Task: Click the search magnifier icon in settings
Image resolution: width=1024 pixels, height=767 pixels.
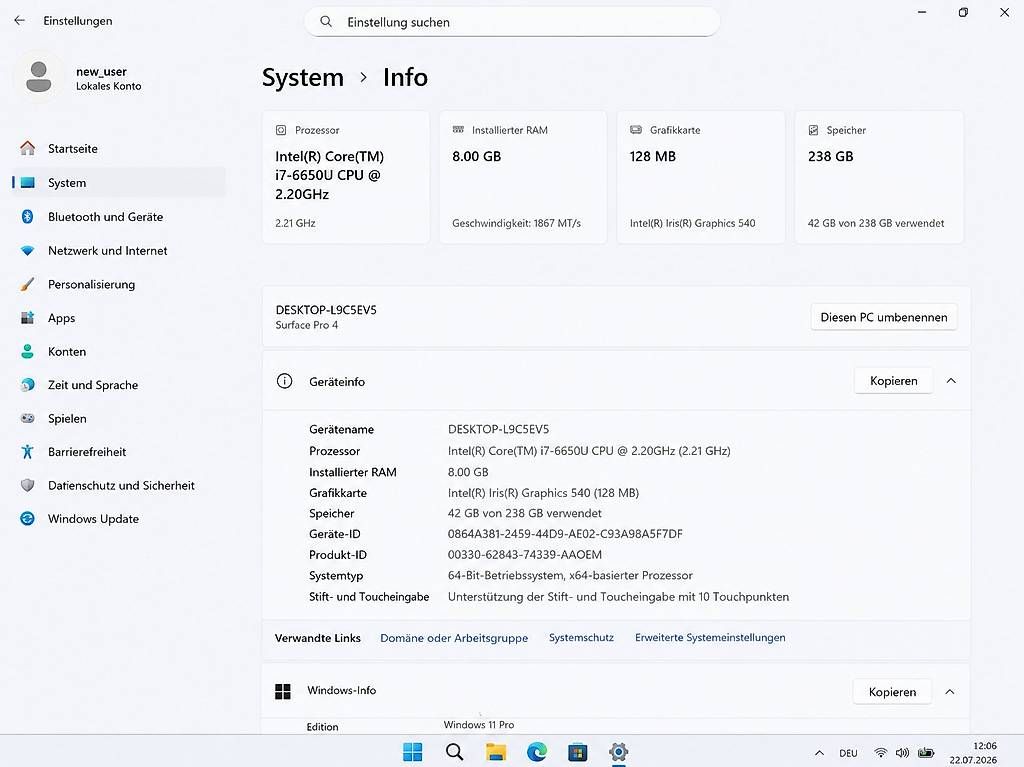Action: tap(326, 22)
